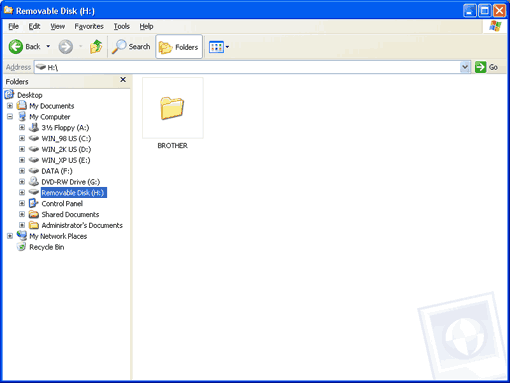Select the Control Panel icon
Screen dimensions: 510x383
34,203
